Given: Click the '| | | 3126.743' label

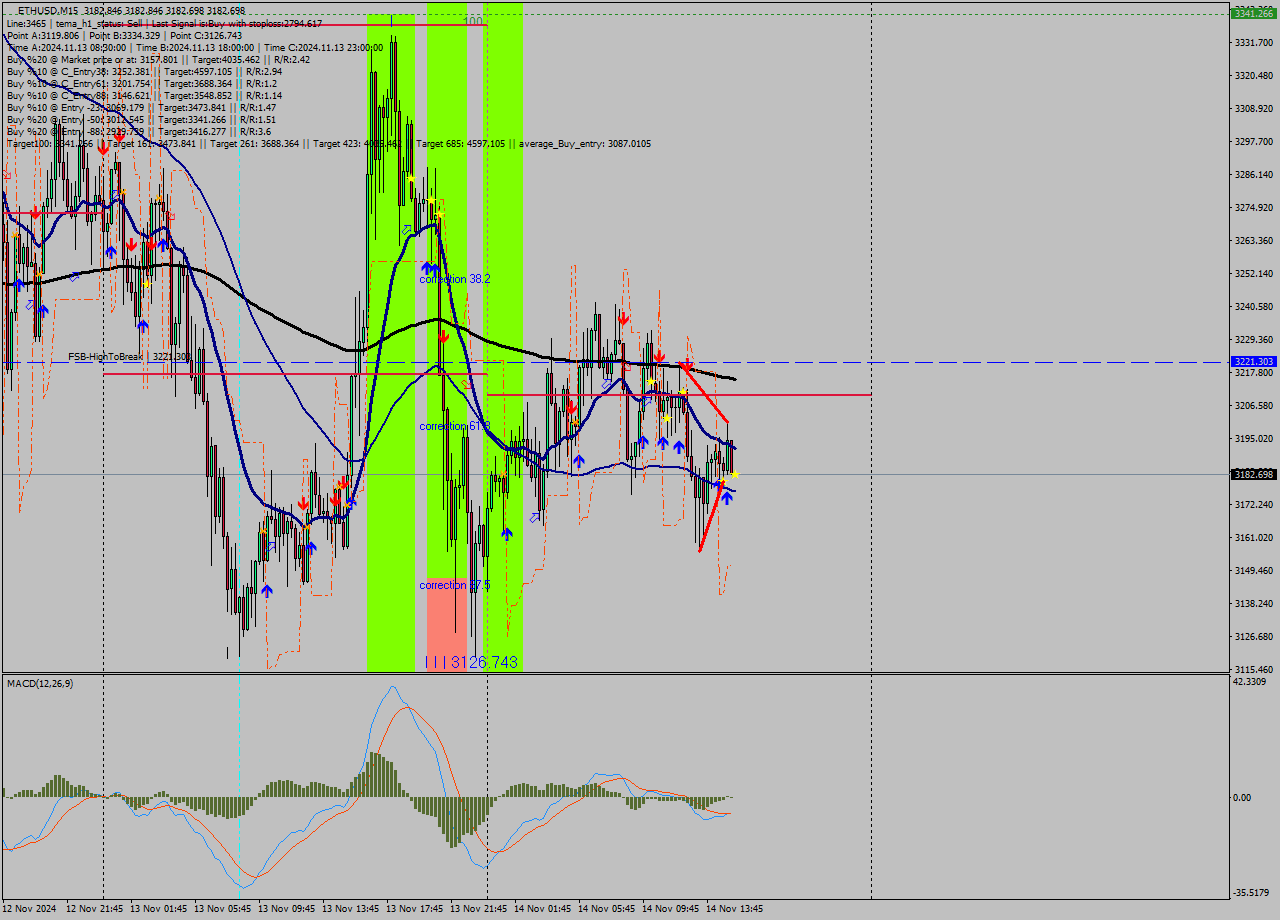Looking at the screenshot, I should coord(471,662).
